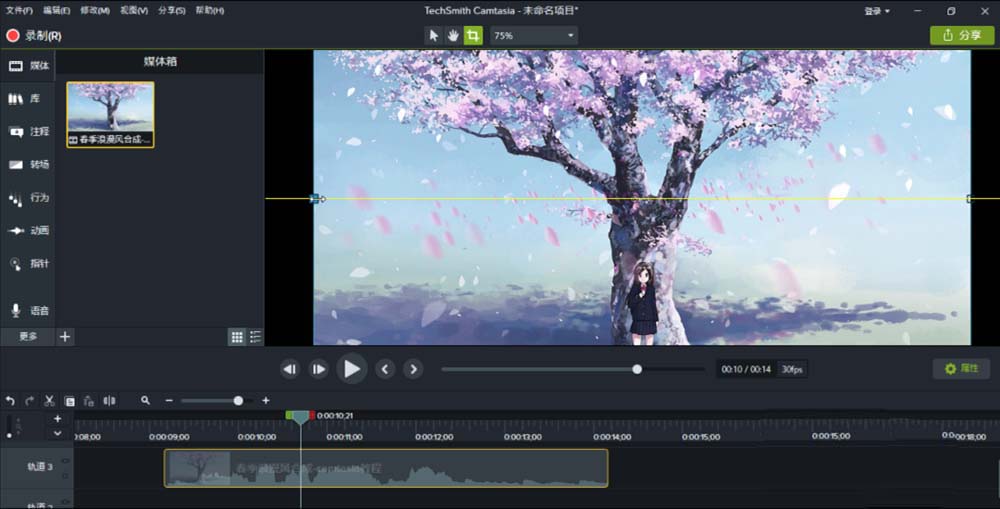Click the green 分享 share button

(x=962, y=36)
